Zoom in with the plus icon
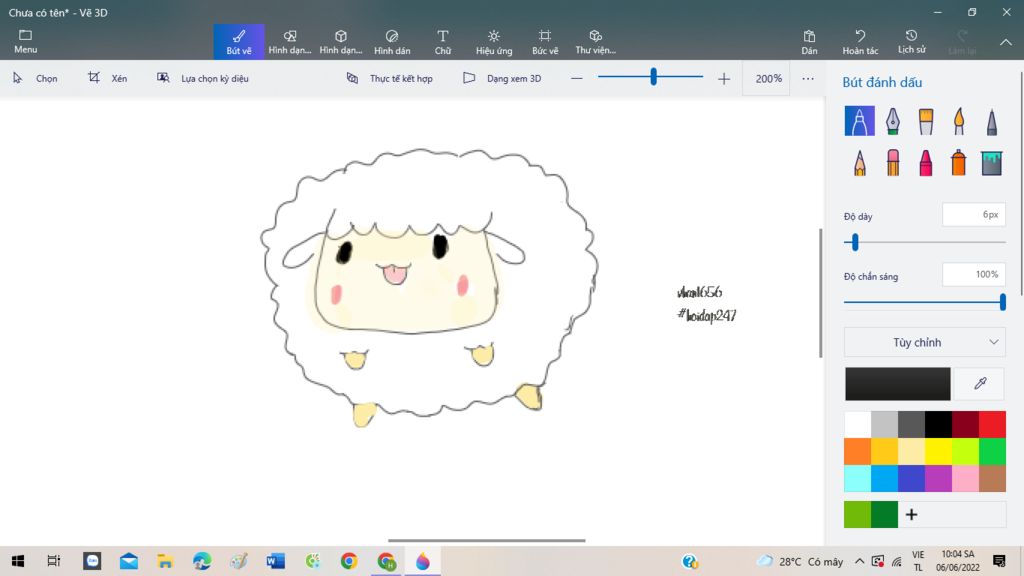The width and height of the screenshot is (1024, 576). click(724, 78)
